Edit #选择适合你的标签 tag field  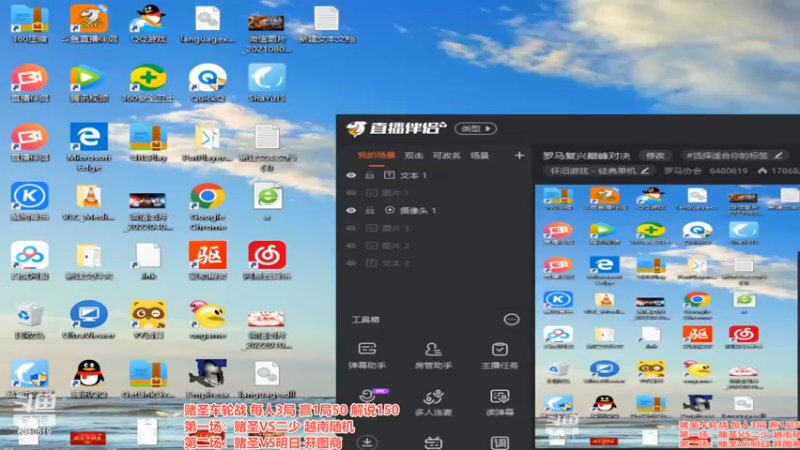coord(734,155)
